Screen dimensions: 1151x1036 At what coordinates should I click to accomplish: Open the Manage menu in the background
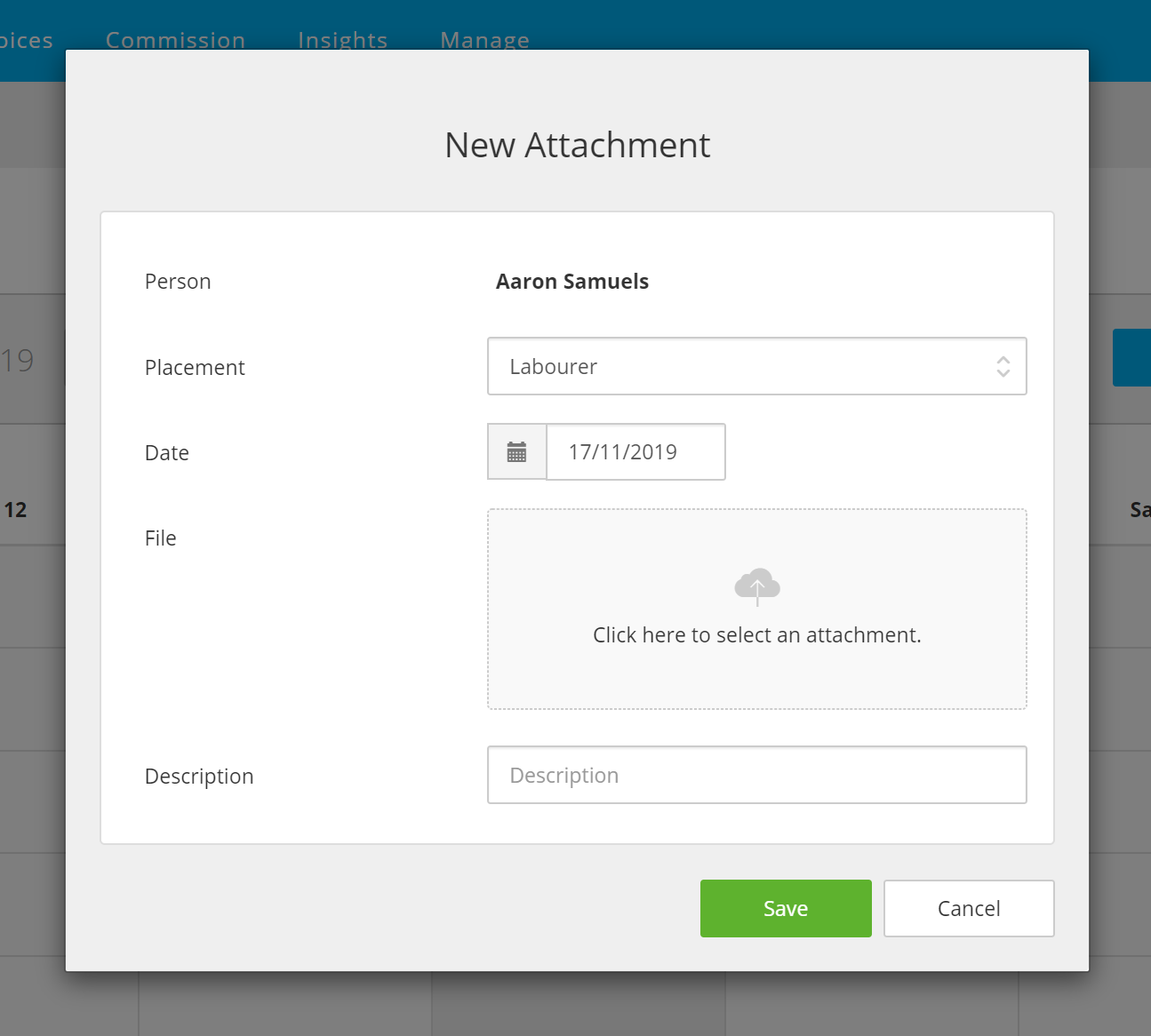click(x=485, y=40)
